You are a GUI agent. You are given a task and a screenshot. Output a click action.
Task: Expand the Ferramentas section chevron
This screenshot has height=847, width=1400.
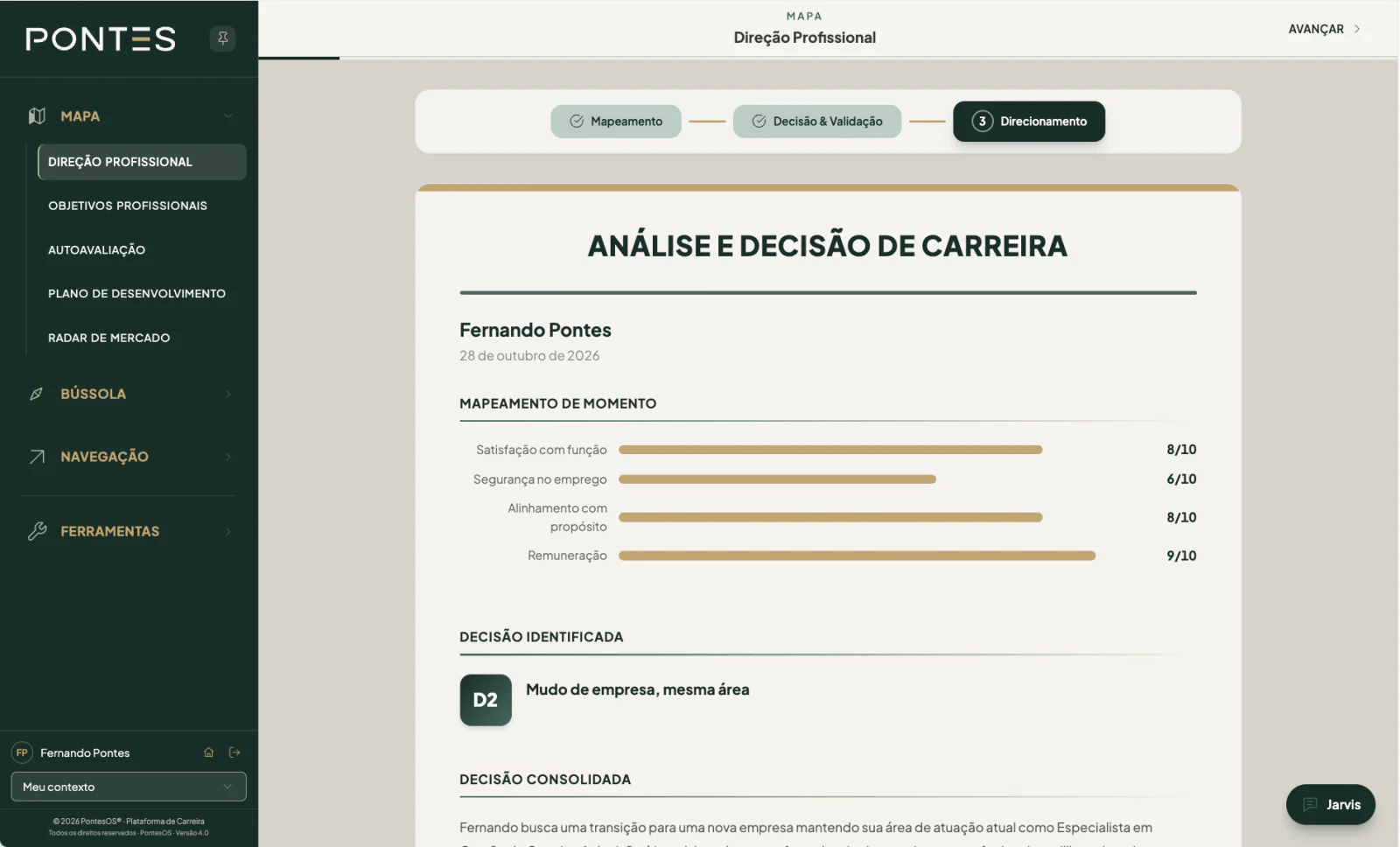coord(227,531)
